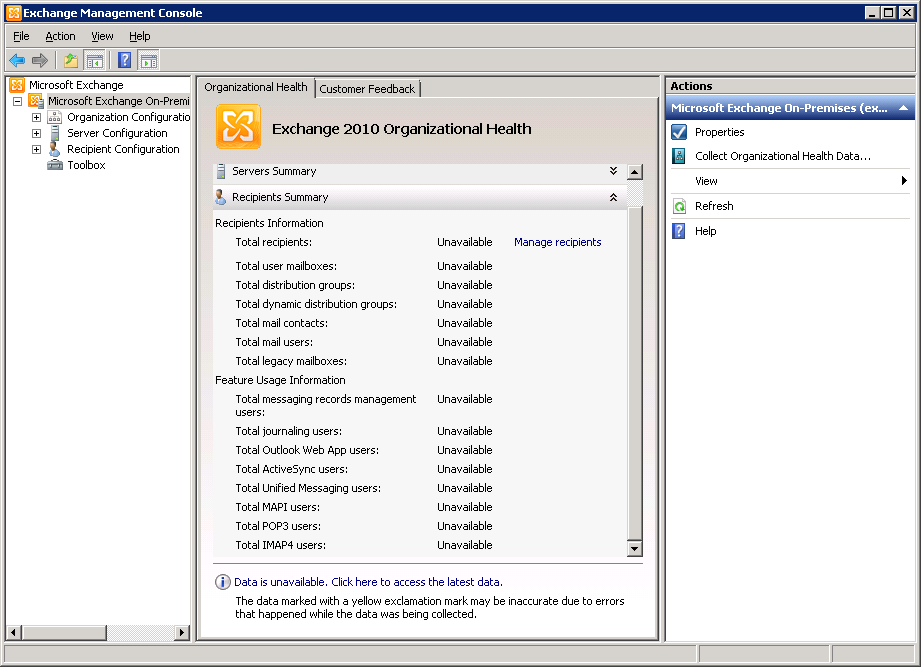Image resolution: width=921 pixels, height=667 pixels.
Task: Click the Recipient Configuration person icon
Action: (55, 149)
